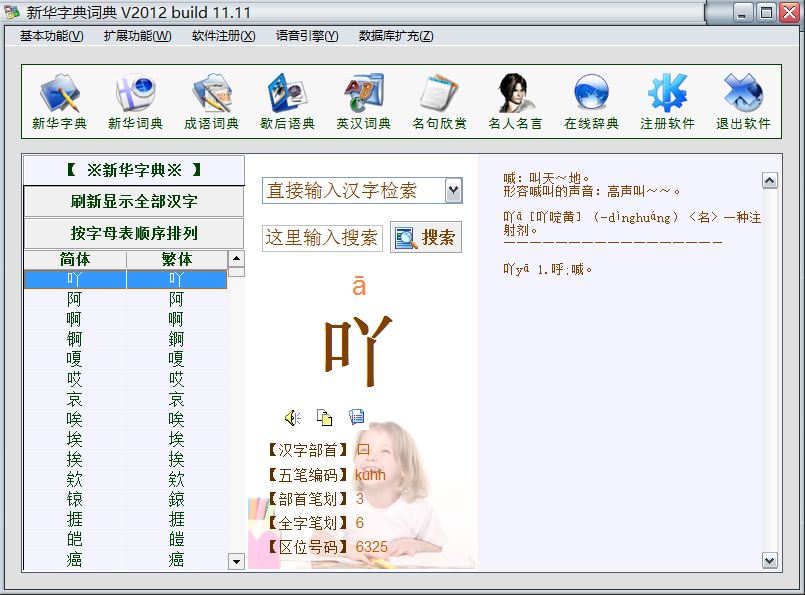Open the 名人名言 celebrity quotes icon
The height and width of the screenshot is (595, 805).
click(515, 101)
